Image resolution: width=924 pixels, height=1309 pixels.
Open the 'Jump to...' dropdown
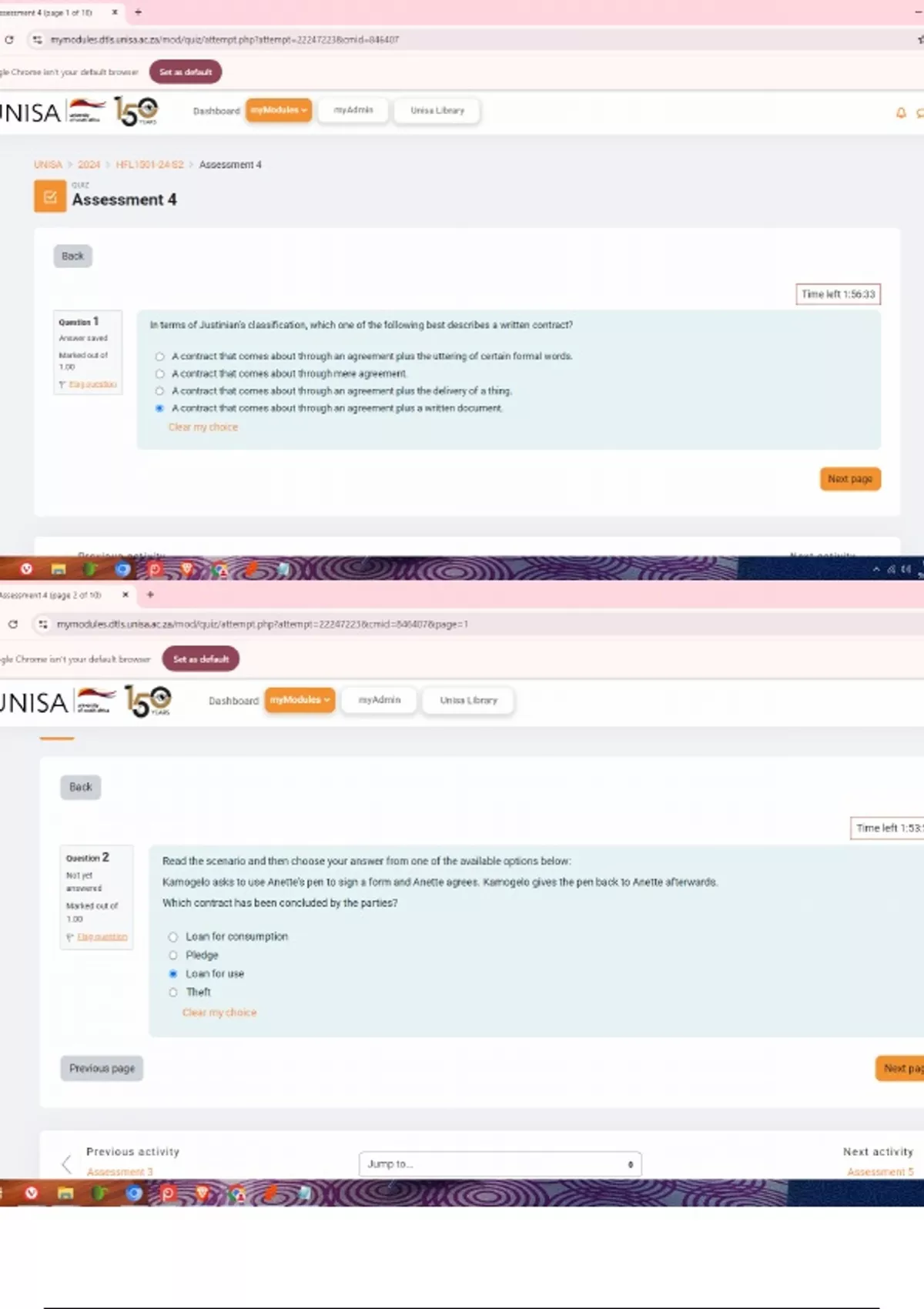pyautogui.click(x=500, y=1164)
